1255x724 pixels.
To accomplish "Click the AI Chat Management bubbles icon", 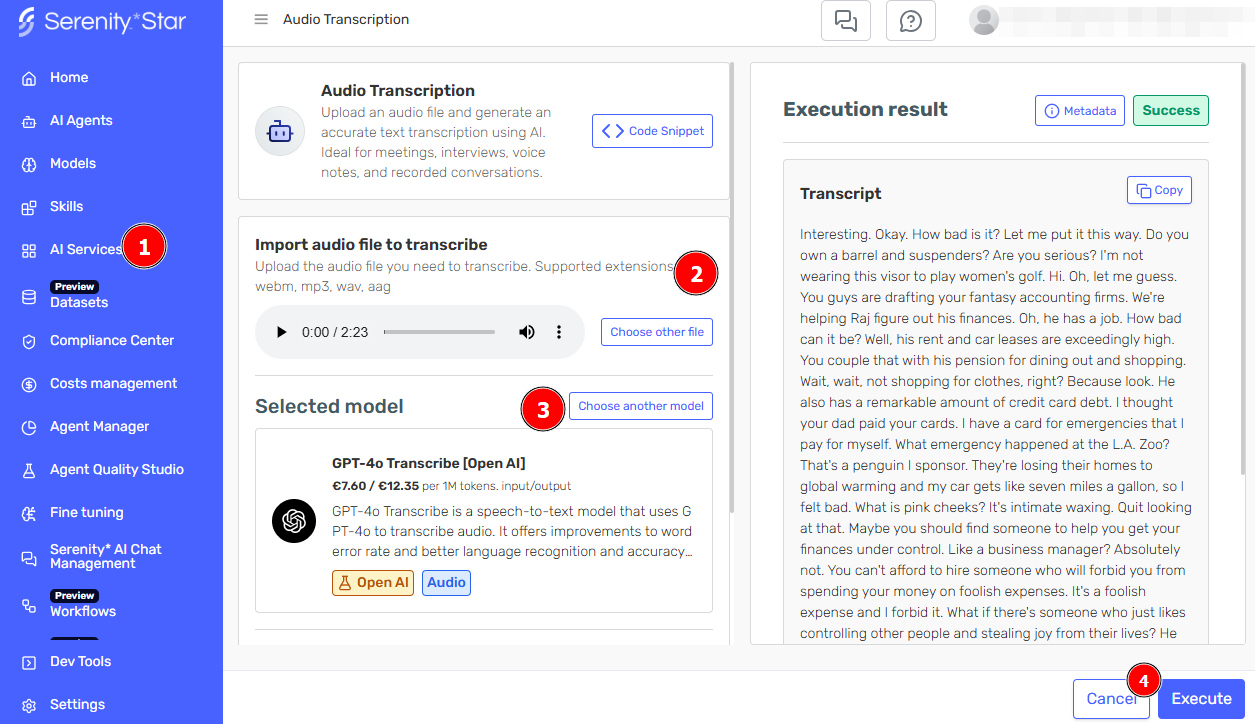I will (29, 558).
